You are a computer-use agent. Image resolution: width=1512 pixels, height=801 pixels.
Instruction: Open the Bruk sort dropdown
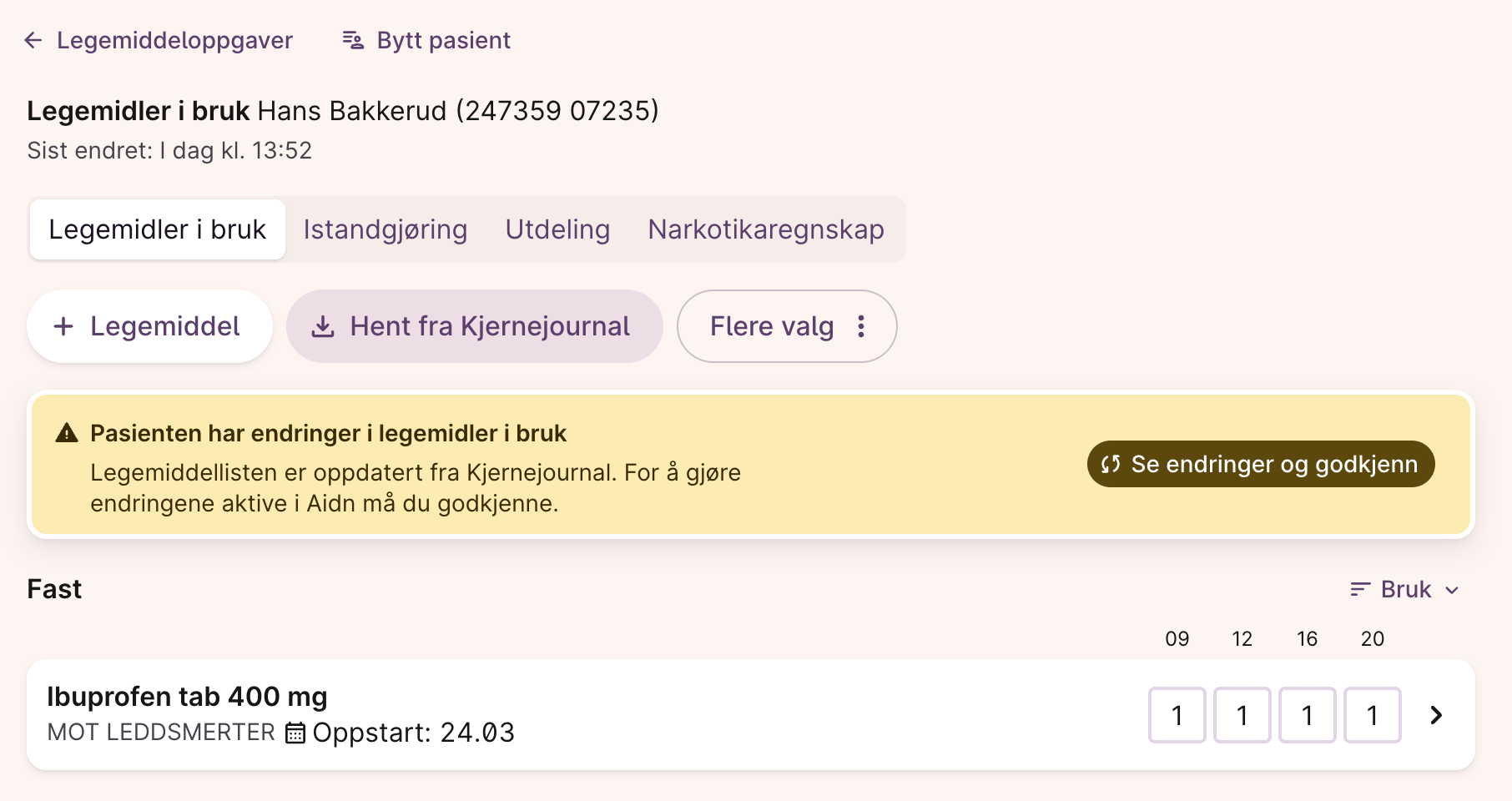point(1405,590)
